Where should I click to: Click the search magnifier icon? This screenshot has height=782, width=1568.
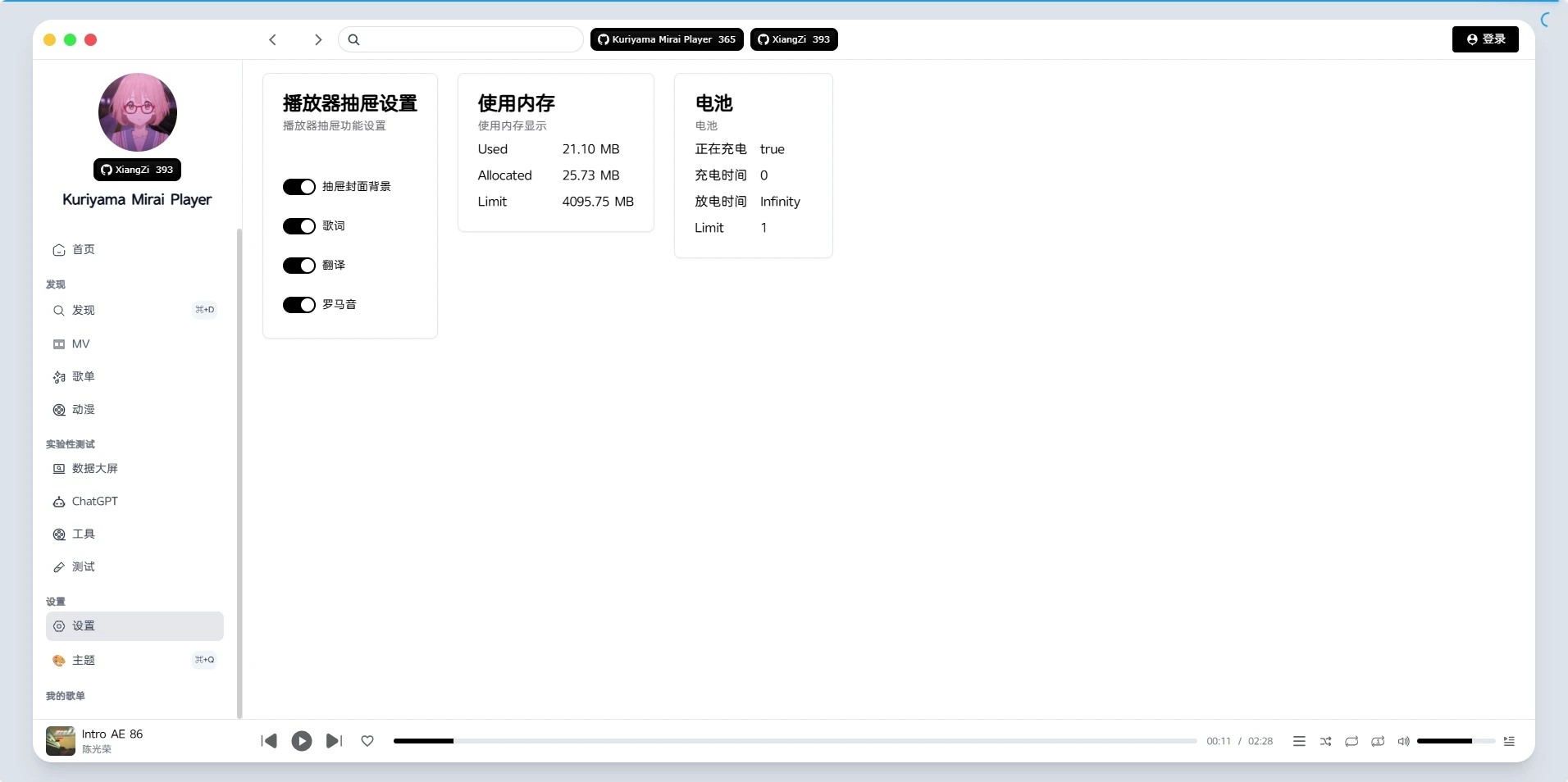tap(353, 39)
